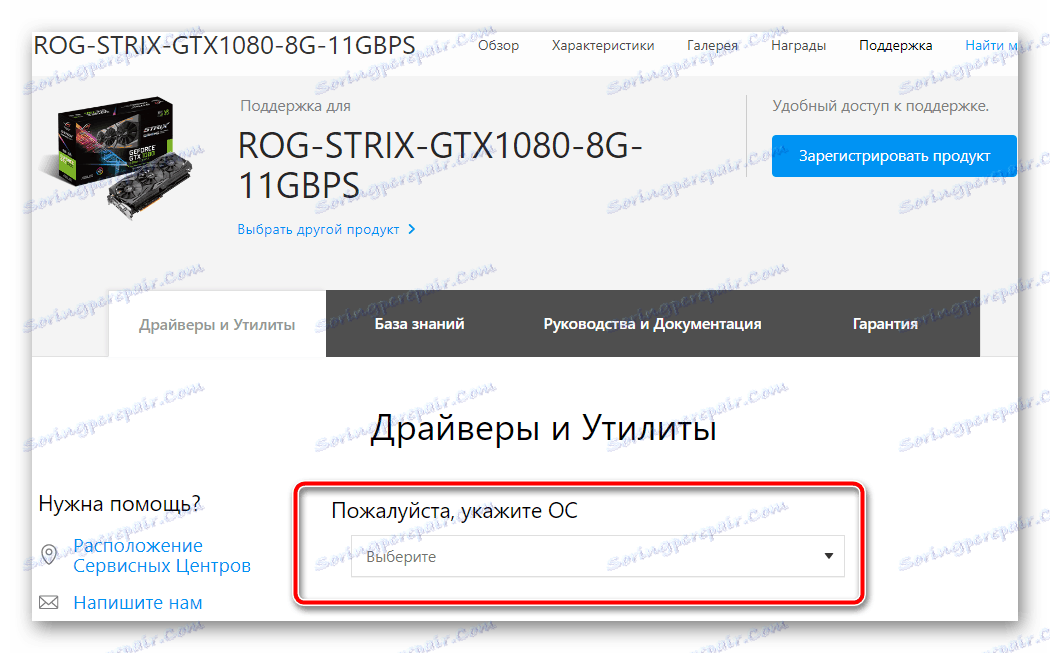The height and width of the screenshot is (653, 1050).
Task: Open Выбрать другой продукт selector
Action: [318, 229]
